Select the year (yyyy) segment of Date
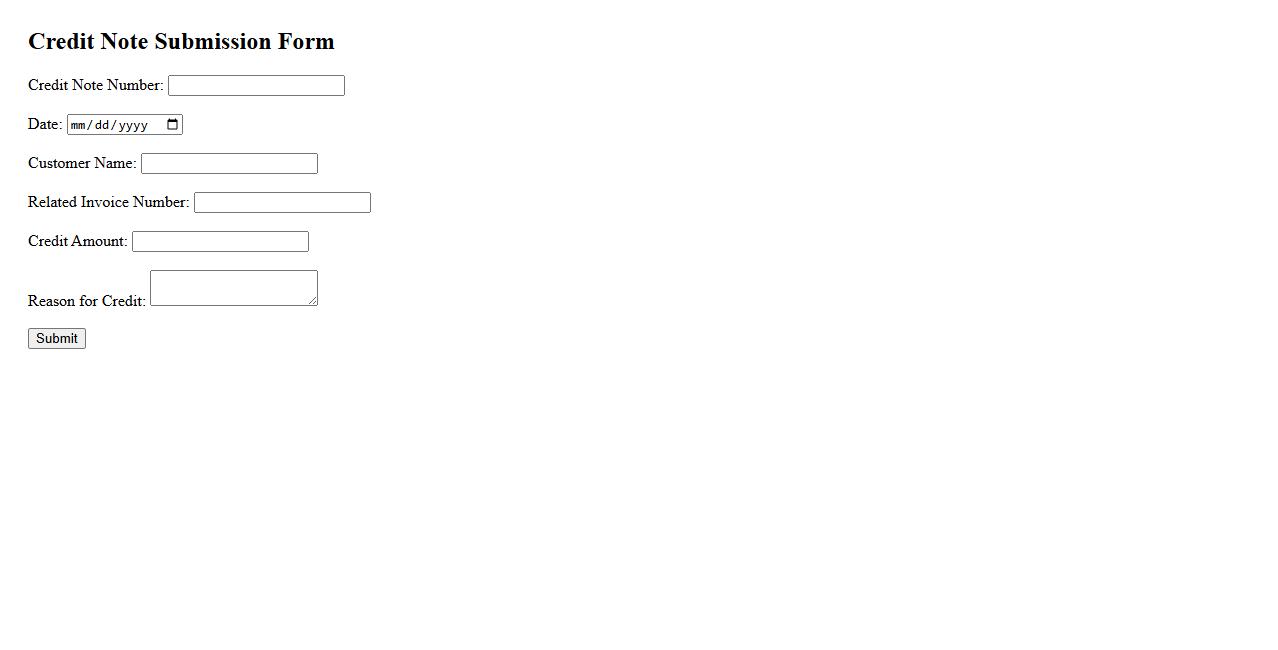 133,125
